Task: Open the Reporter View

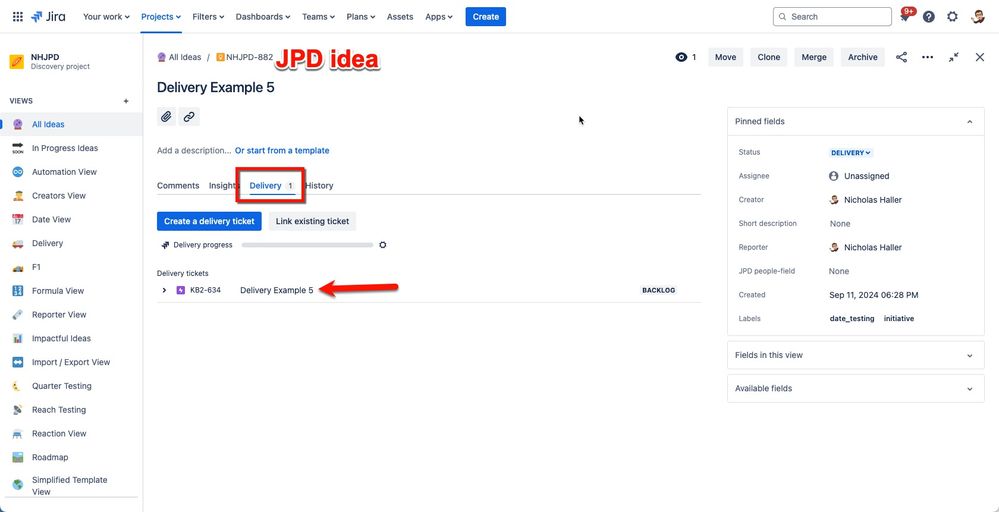Action: tap(71, 315)
